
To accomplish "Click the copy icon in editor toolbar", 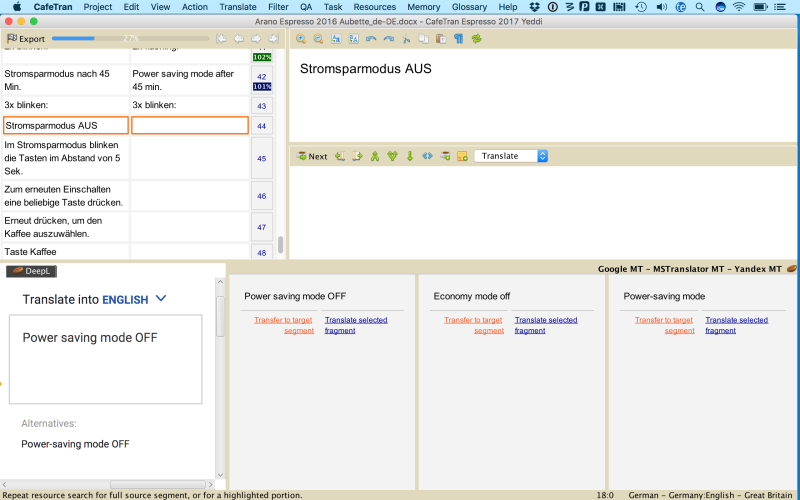I will (423, 39).
